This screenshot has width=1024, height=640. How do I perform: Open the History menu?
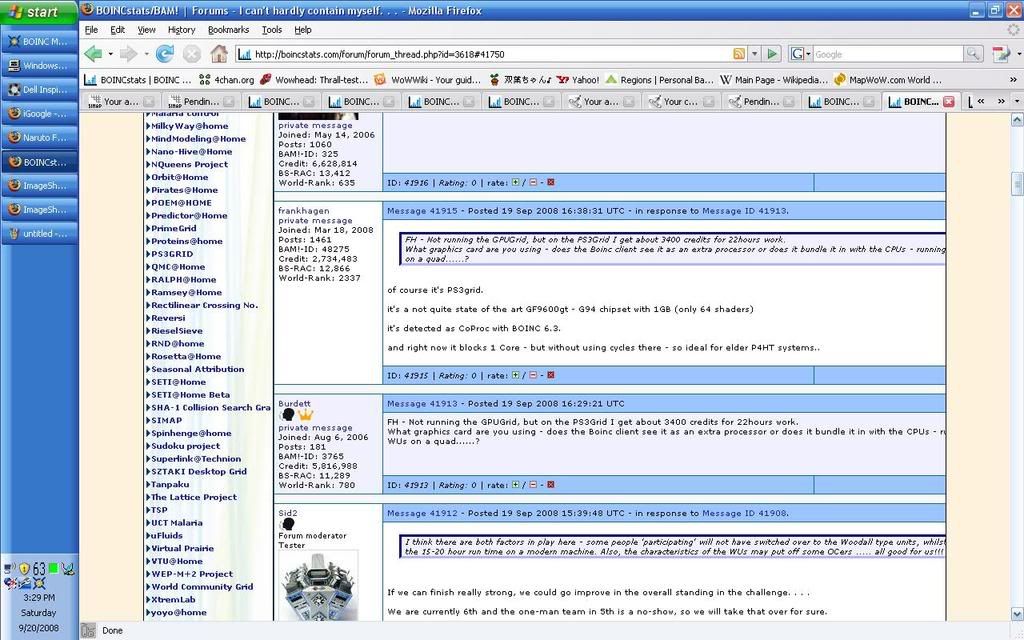(x=181, y=30)
